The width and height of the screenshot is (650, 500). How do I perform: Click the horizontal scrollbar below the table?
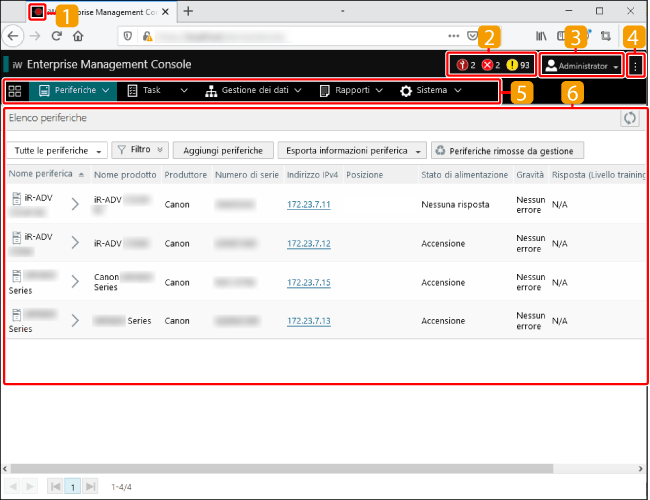click(x=300, y=467)
